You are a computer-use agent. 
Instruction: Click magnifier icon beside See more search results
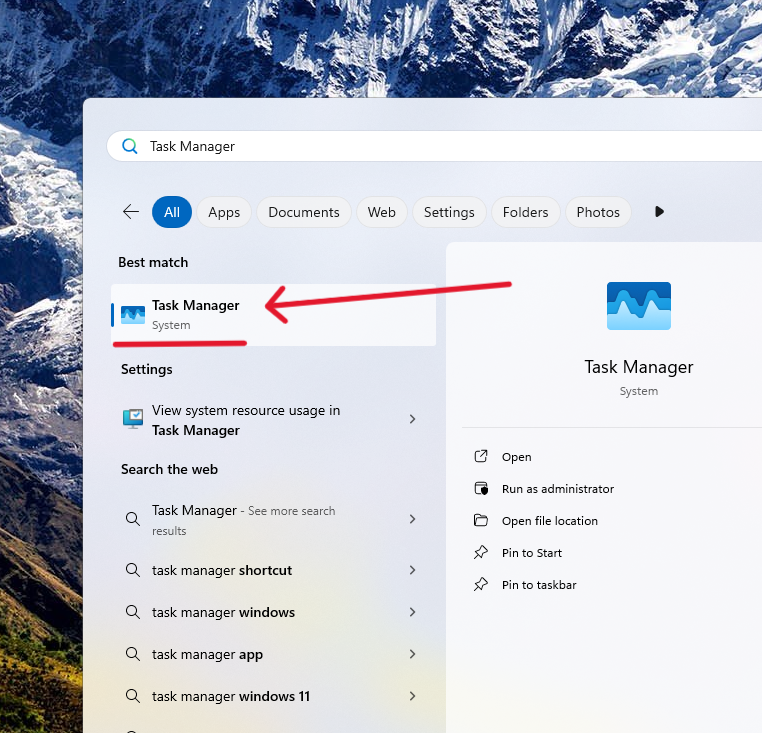click(x=133, y=519)
